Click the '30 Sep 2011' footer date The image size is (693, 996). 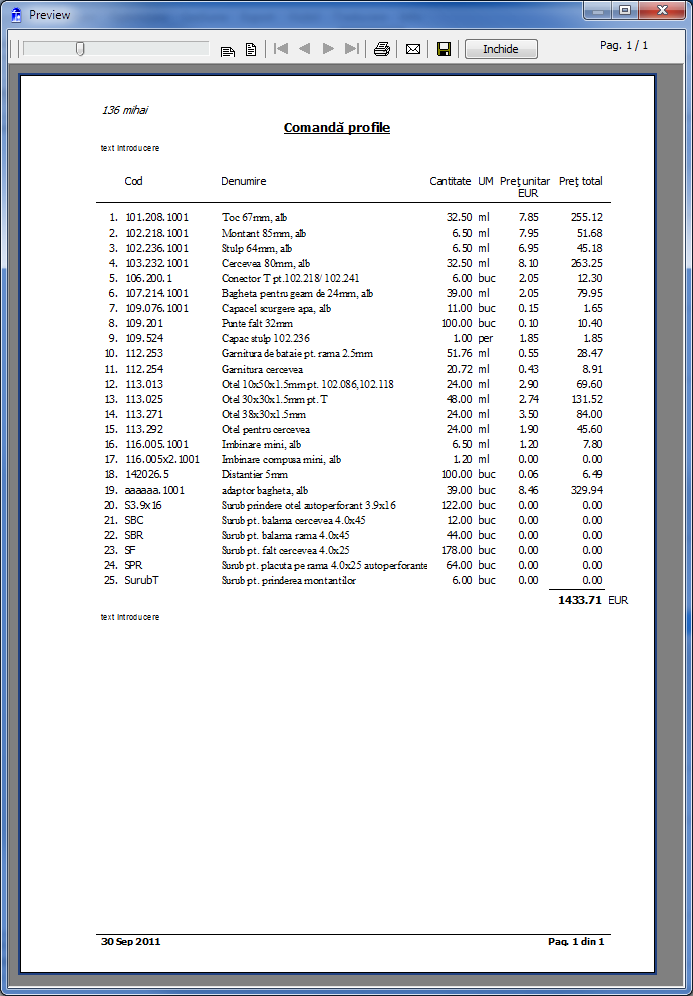click(130, 941)
